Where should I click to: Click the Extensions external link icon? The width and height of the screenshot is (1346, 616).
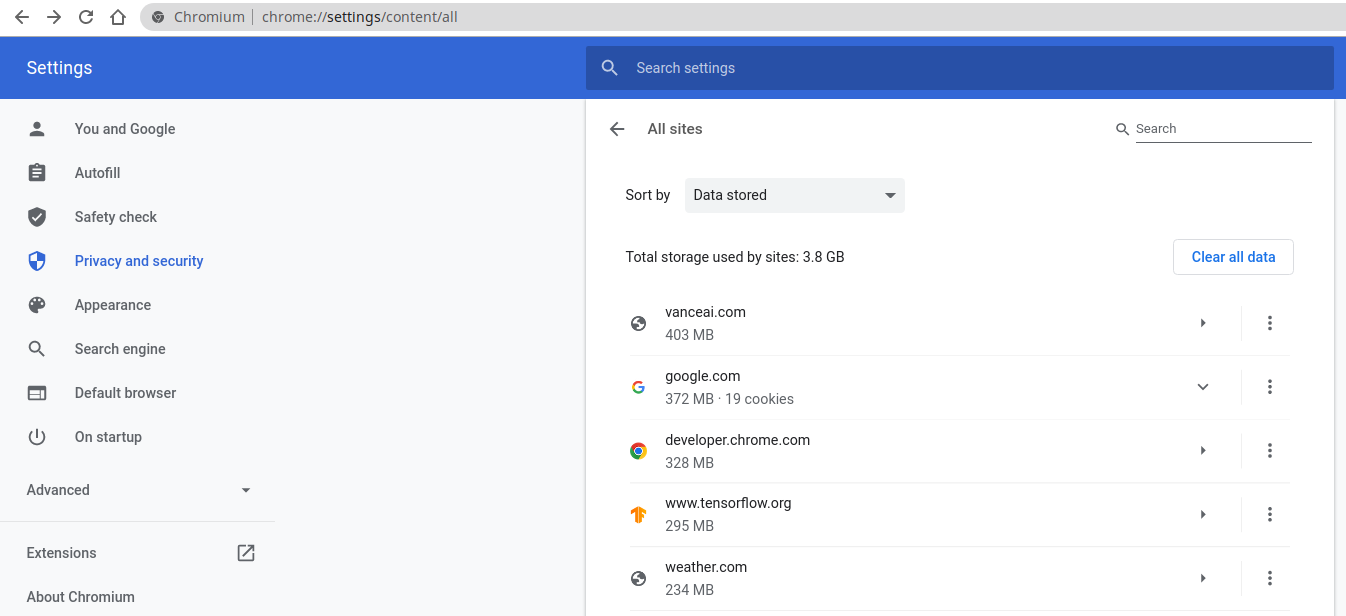(246, 553)
